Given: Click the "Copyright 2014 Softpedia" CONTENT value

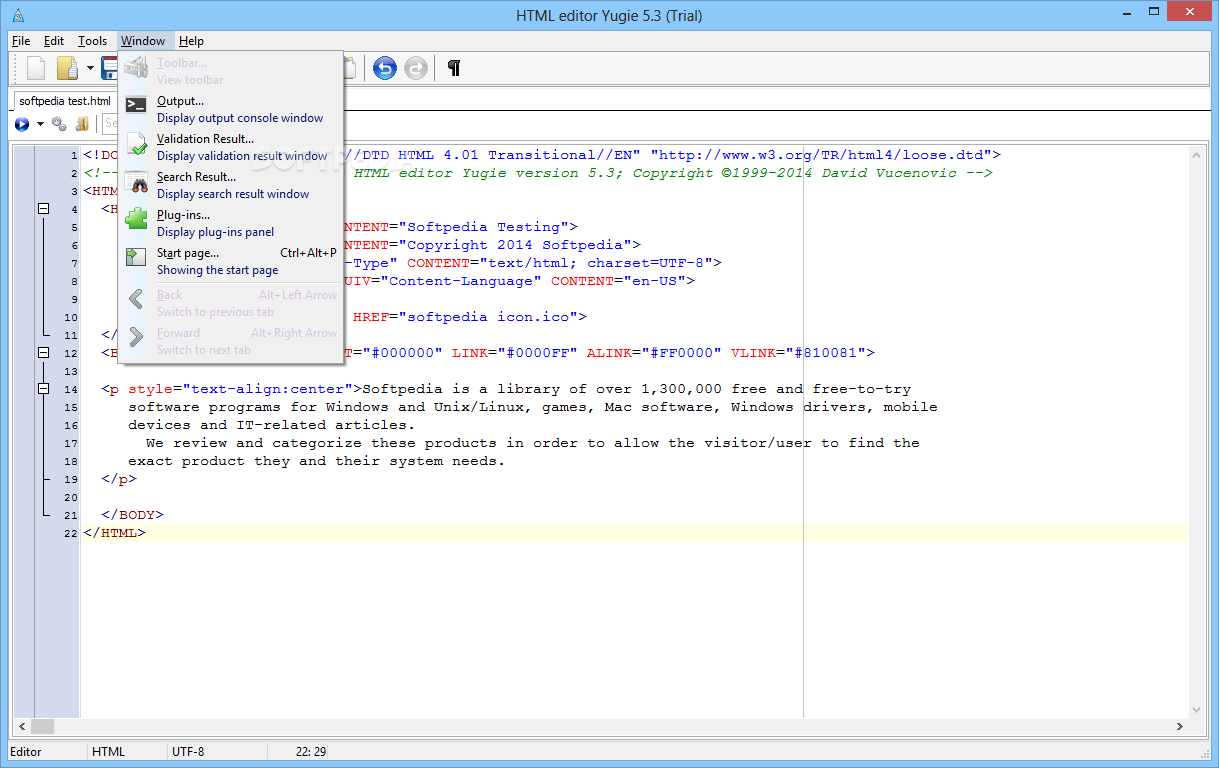Looking at the screenshot, I should tap(516, 245).
